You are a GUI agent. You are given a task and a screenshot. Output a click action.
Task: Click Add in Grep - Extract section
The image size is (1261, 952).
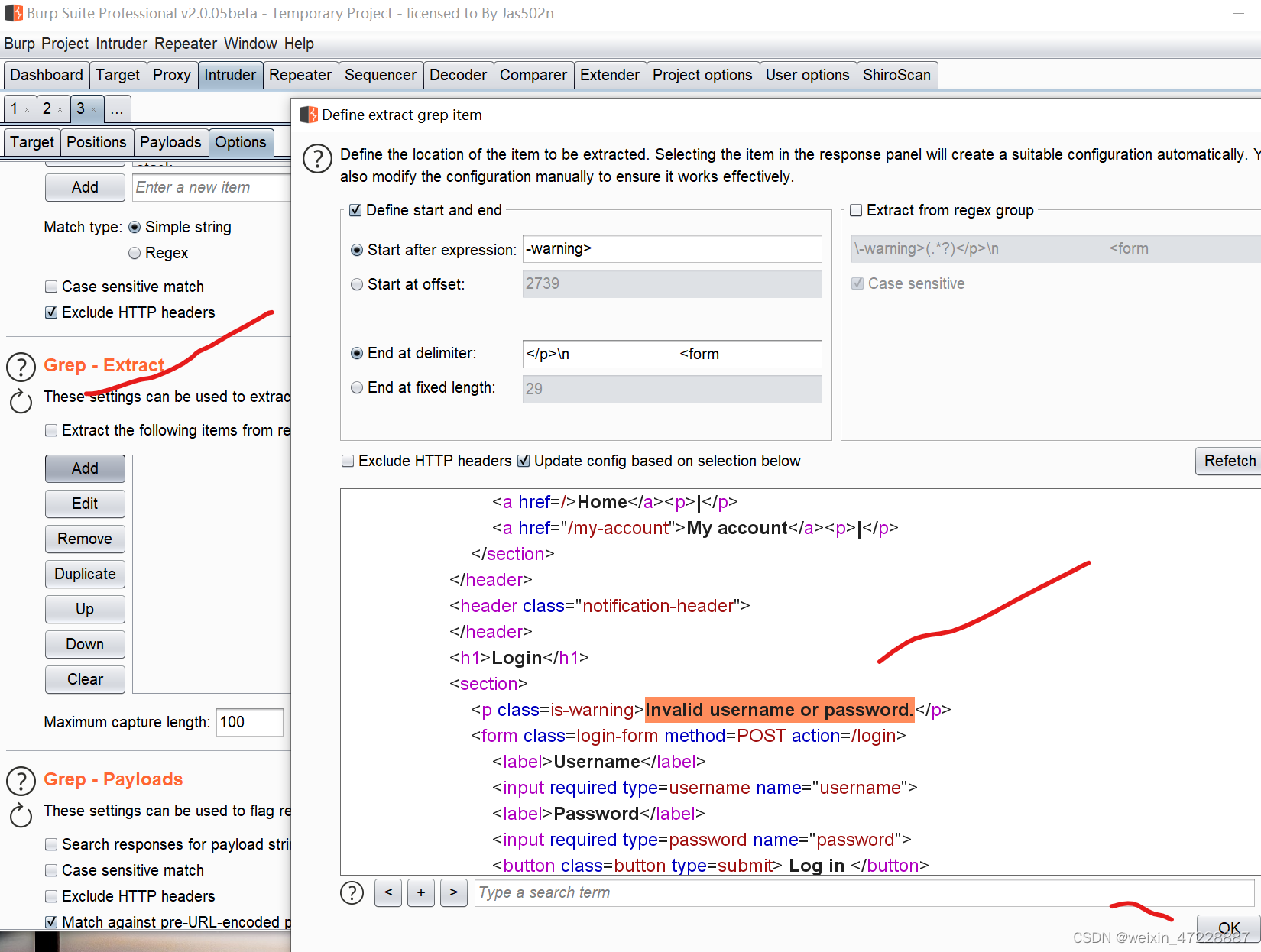[85, 468]
